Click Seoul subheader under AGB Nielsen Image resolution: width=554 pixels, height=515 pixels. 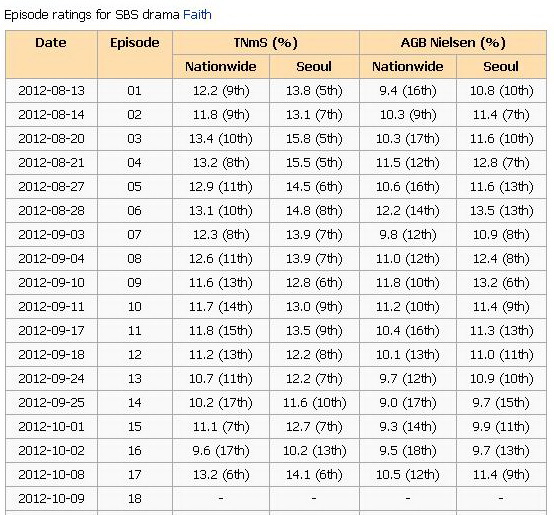[501, 67]
